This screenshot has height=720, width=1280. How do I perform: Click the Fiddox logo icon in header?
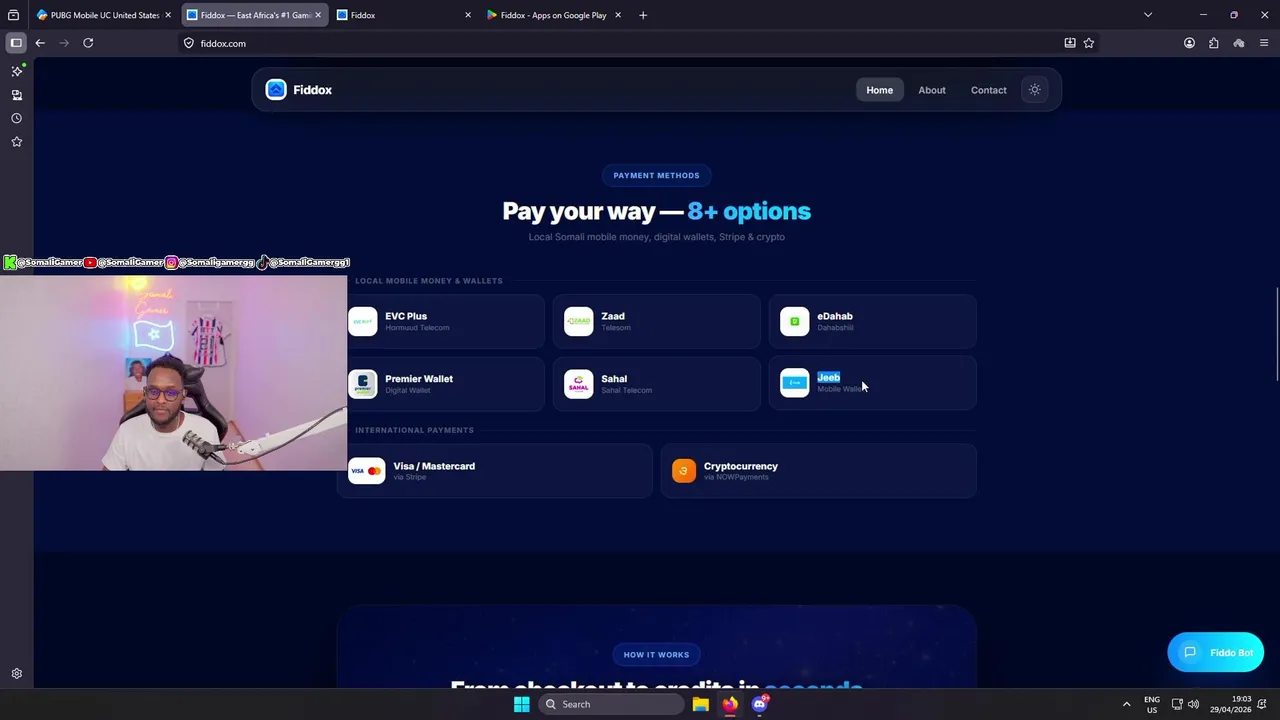point(276,90)
